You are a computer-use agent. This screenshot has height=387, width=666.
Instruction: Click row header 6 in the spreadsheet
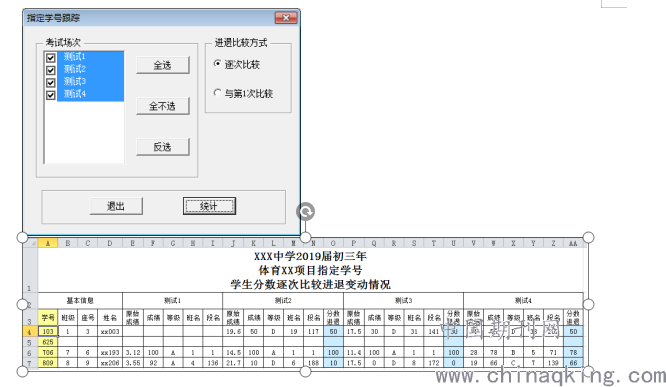pos(30,353)
